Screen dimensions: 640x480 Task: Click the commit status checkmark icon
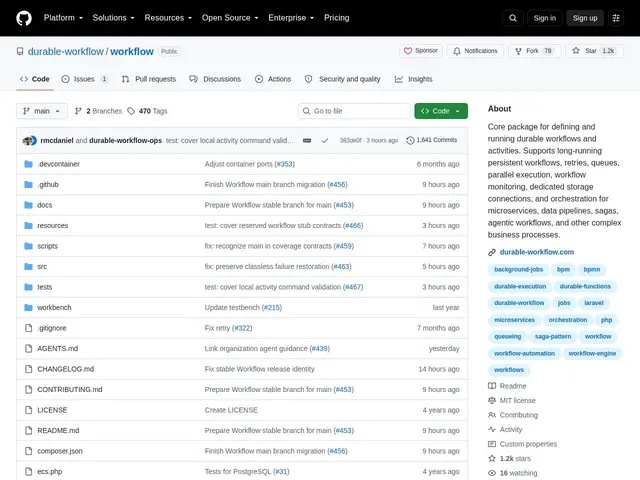325,140
